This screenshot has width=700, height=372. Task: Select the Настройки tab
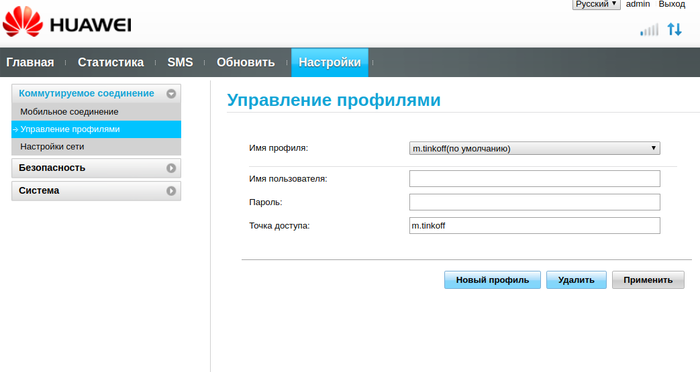[330, 62]
